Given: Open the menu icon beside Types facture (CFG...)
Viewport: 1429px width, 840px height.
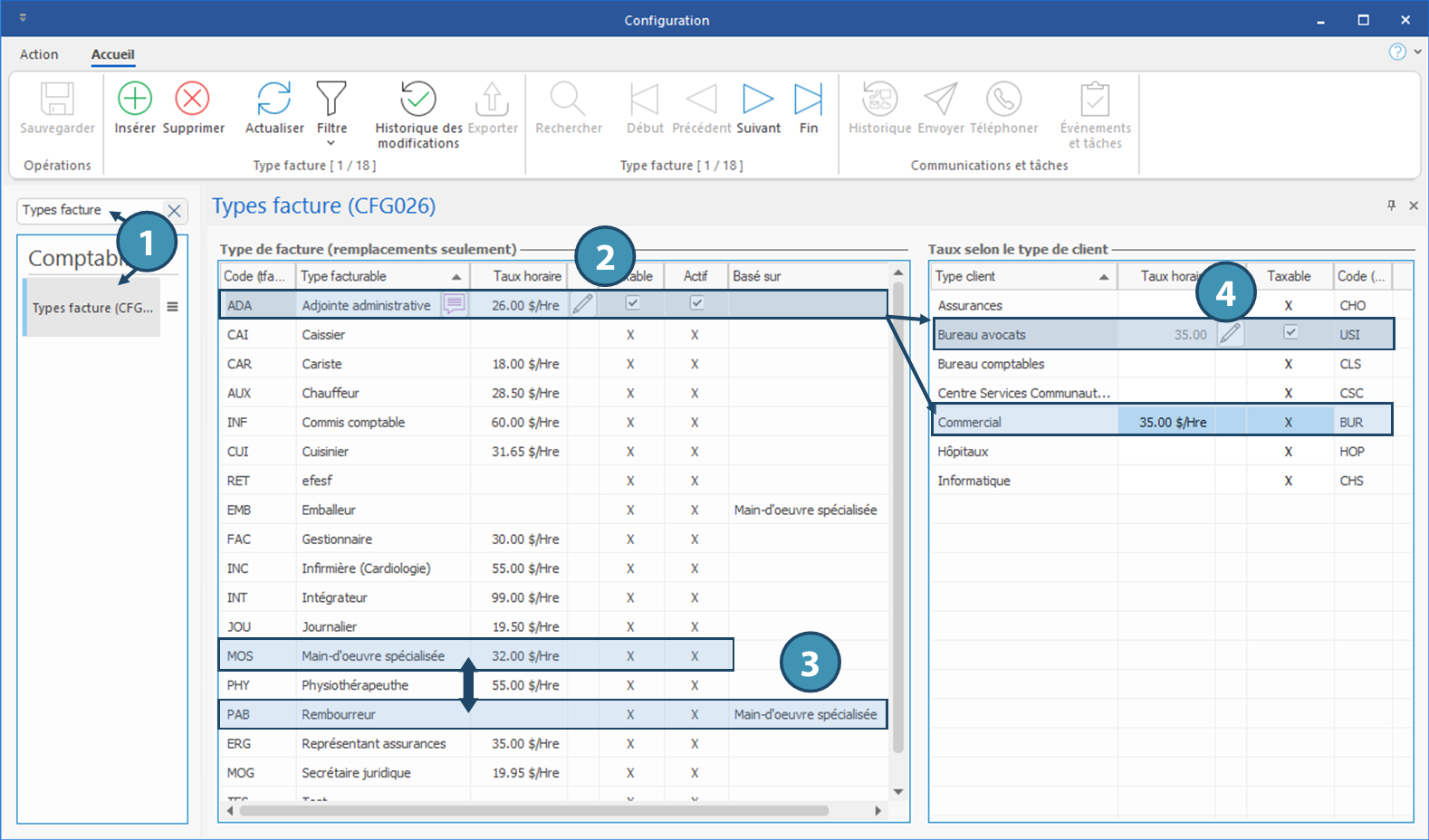Looking at the screenshot, I should pos(172,307).
